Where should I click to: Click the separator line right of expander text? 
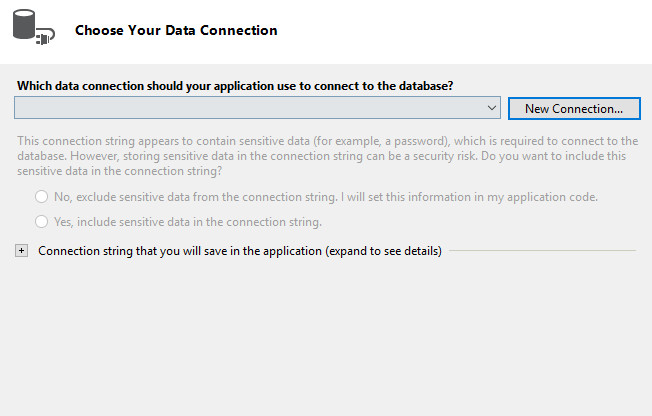(540, 251)
